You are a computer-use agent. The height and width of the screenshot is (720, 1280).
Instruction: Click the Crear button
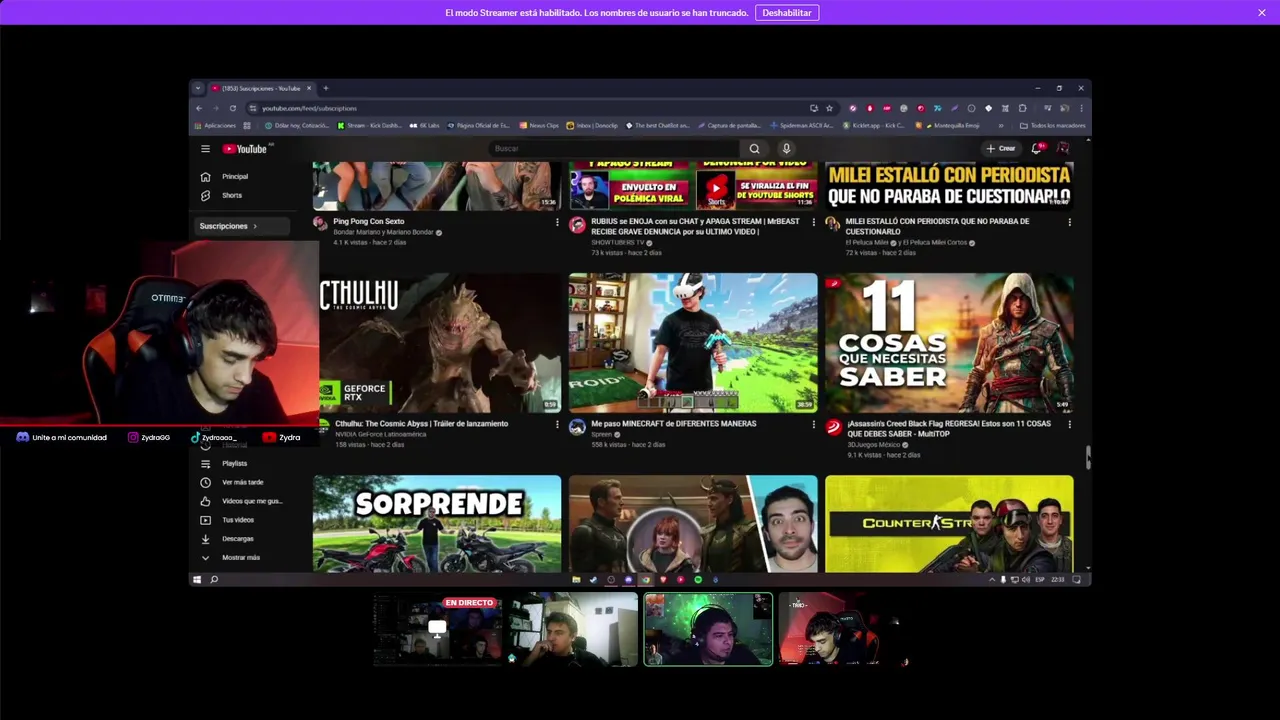(x=1001, y=149)
